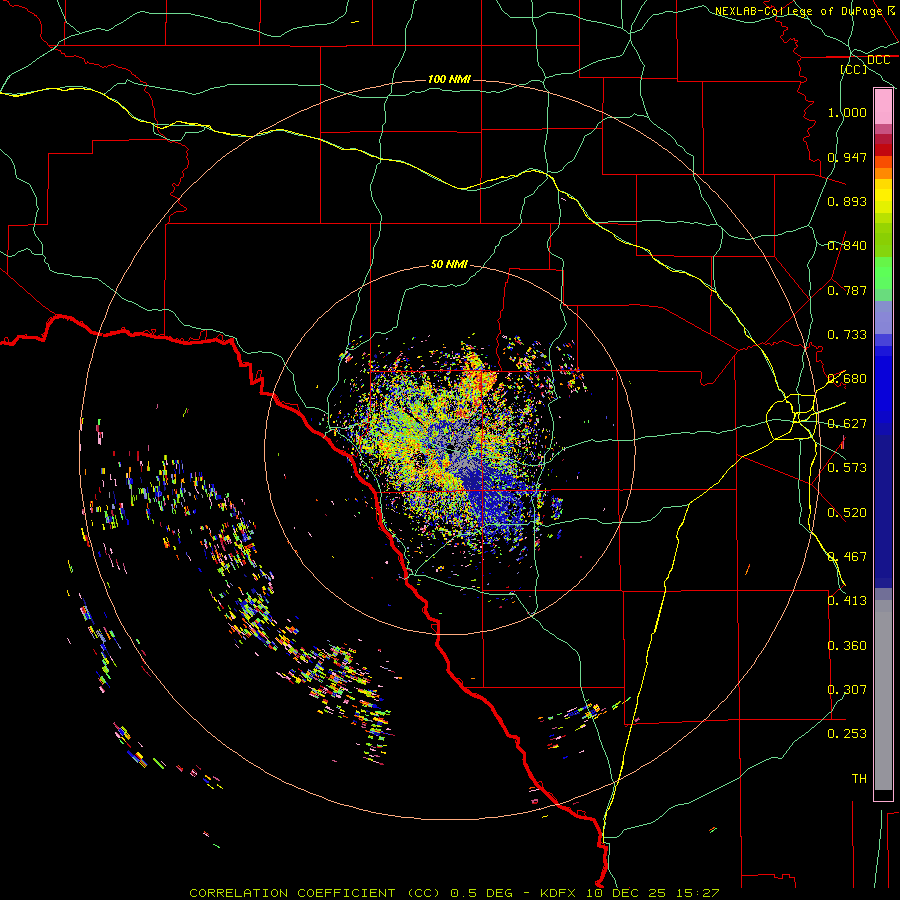Pick the light pink color bar segment
900x900 pixels.
pos(883,107)
